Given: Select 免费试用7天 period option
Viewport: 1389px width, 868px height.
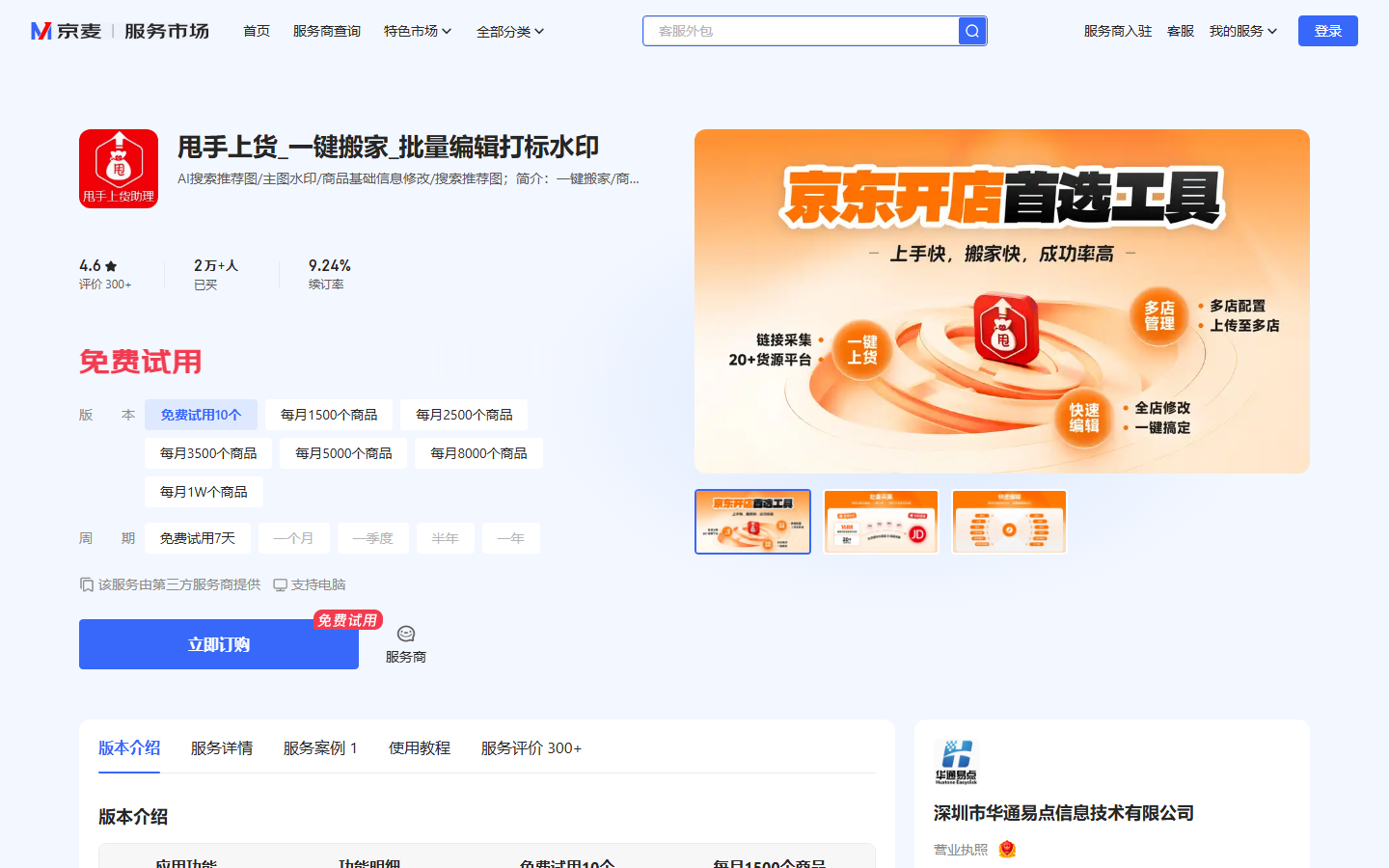Looking at the screenshot, I should (x=198, y=538).
